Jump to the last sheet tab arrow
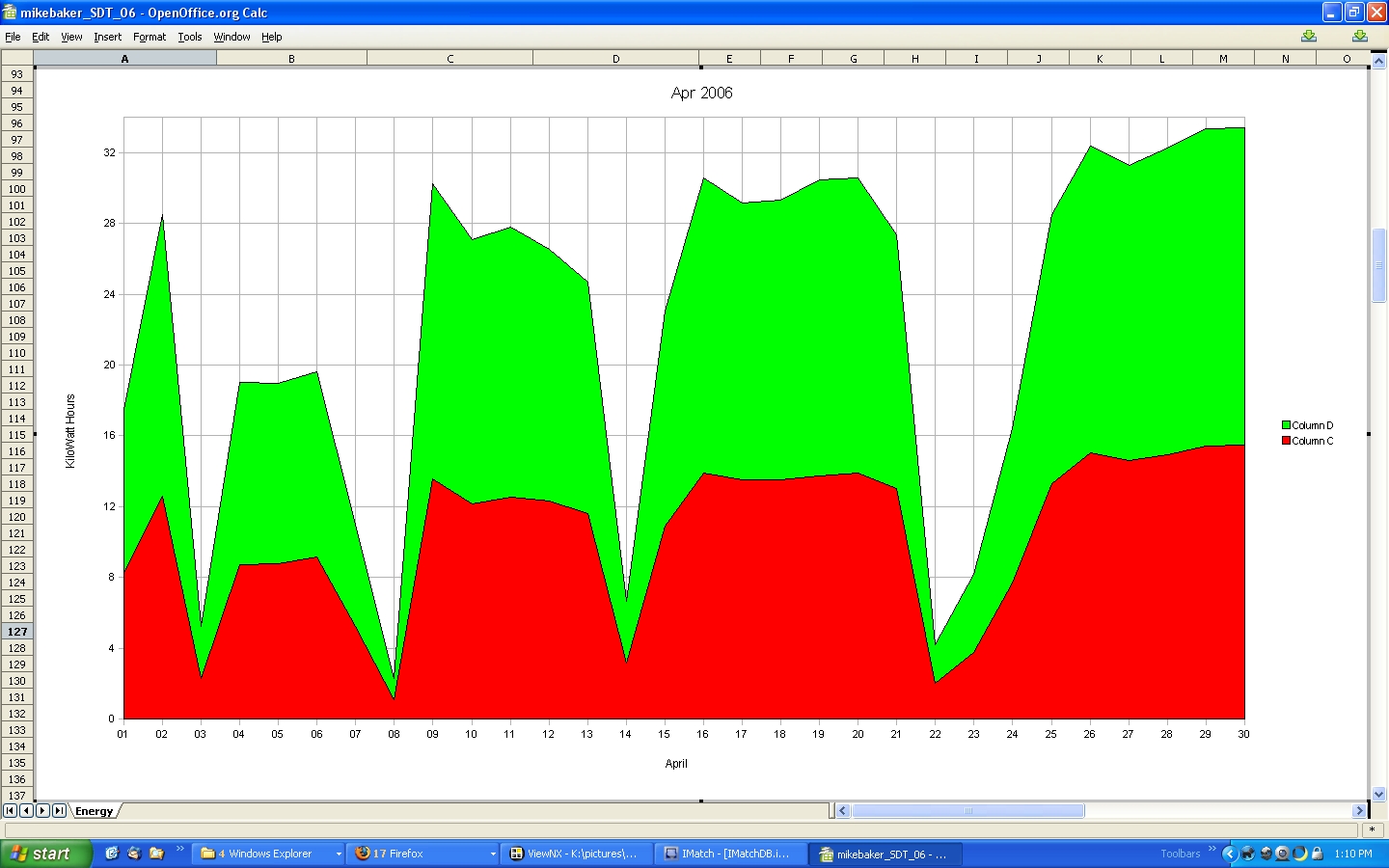1389x868 pixels. [x=59, y=811]
